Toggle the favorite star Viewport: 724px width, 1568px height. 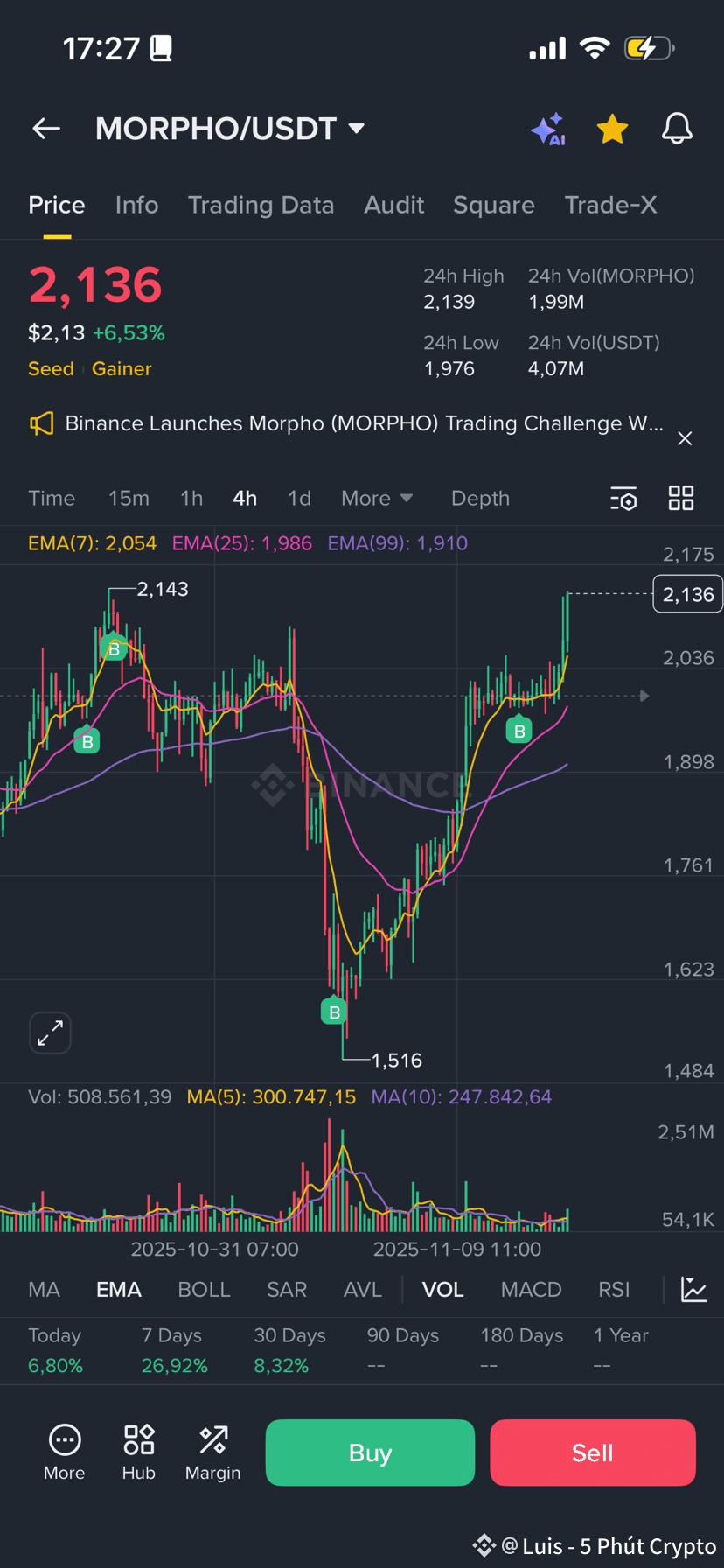[612, 129]
